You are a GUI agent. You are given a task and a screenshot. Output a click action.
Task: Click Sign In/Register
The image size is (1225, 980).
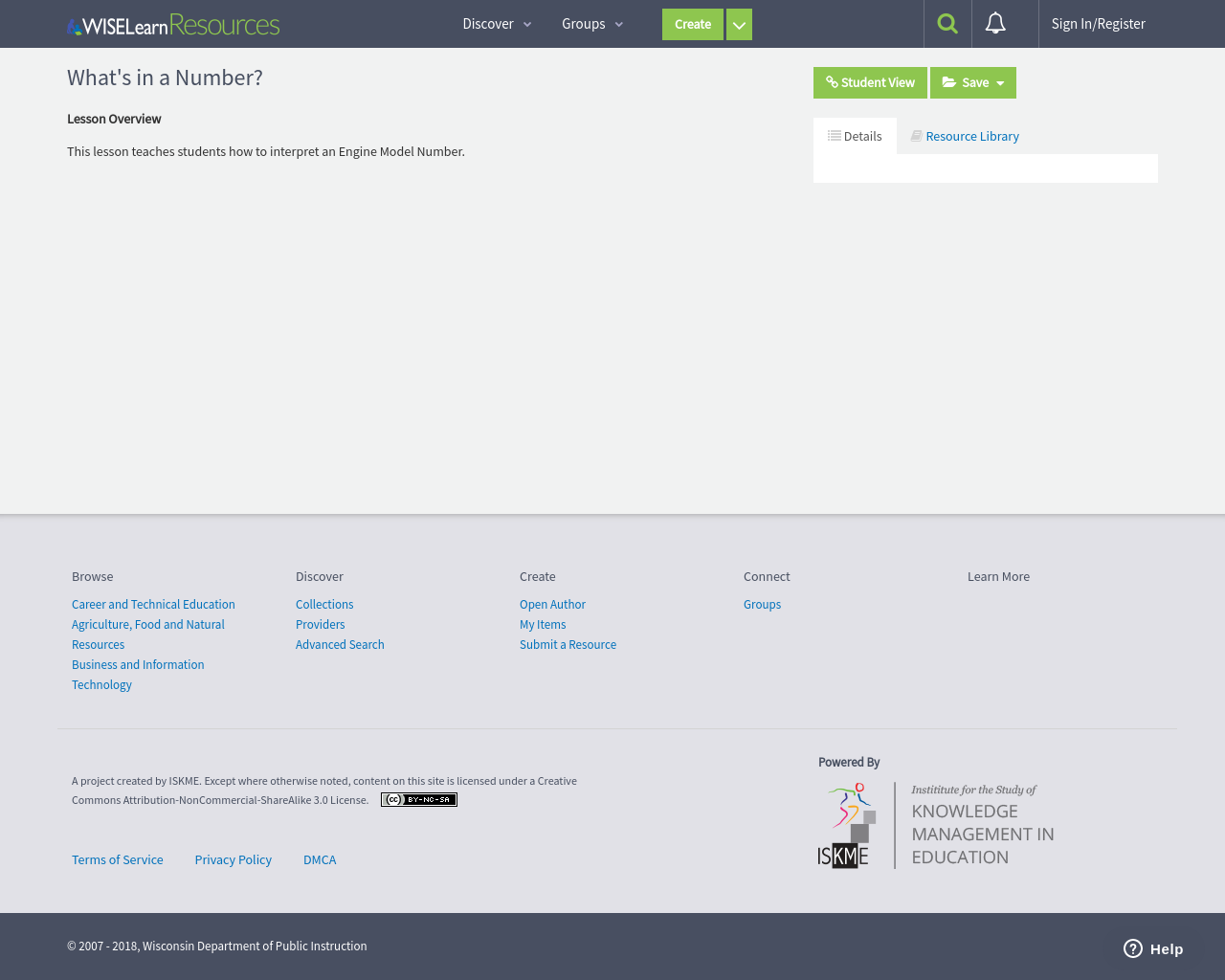pyautogui.click(x=1098, y=24)
